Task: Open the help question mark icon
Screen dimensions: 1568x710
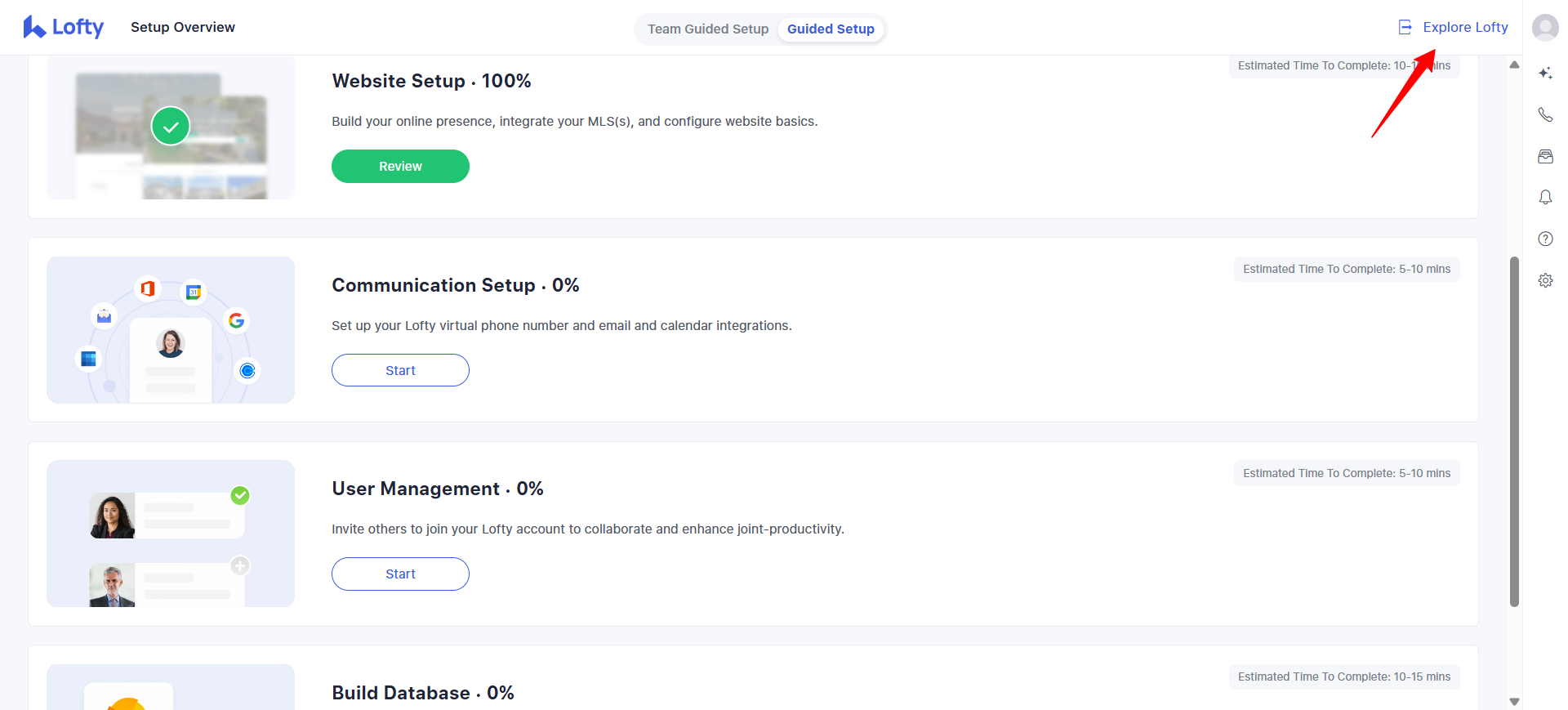Action: (x=1545, y=239)
